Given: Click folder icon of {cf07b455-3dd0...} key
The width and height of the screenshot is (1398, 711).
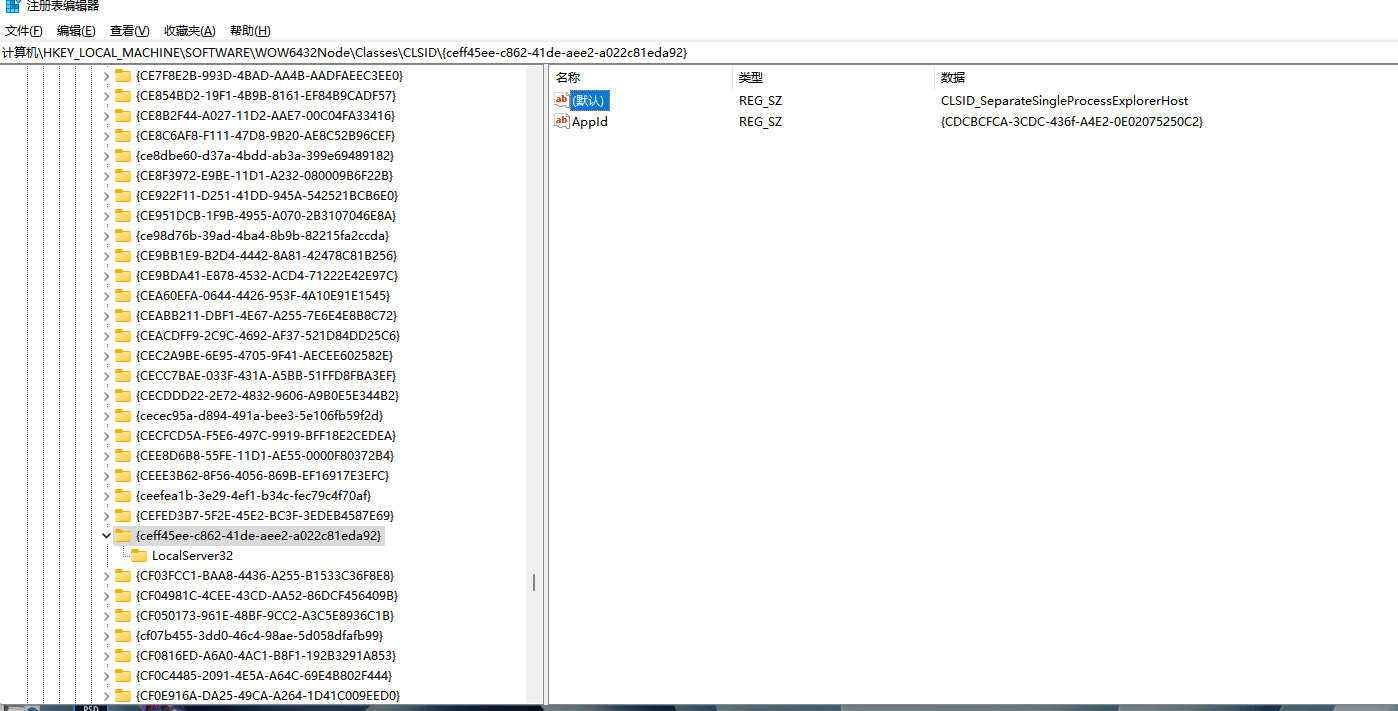Looking at the screenshot, I should tap(122, 635).
